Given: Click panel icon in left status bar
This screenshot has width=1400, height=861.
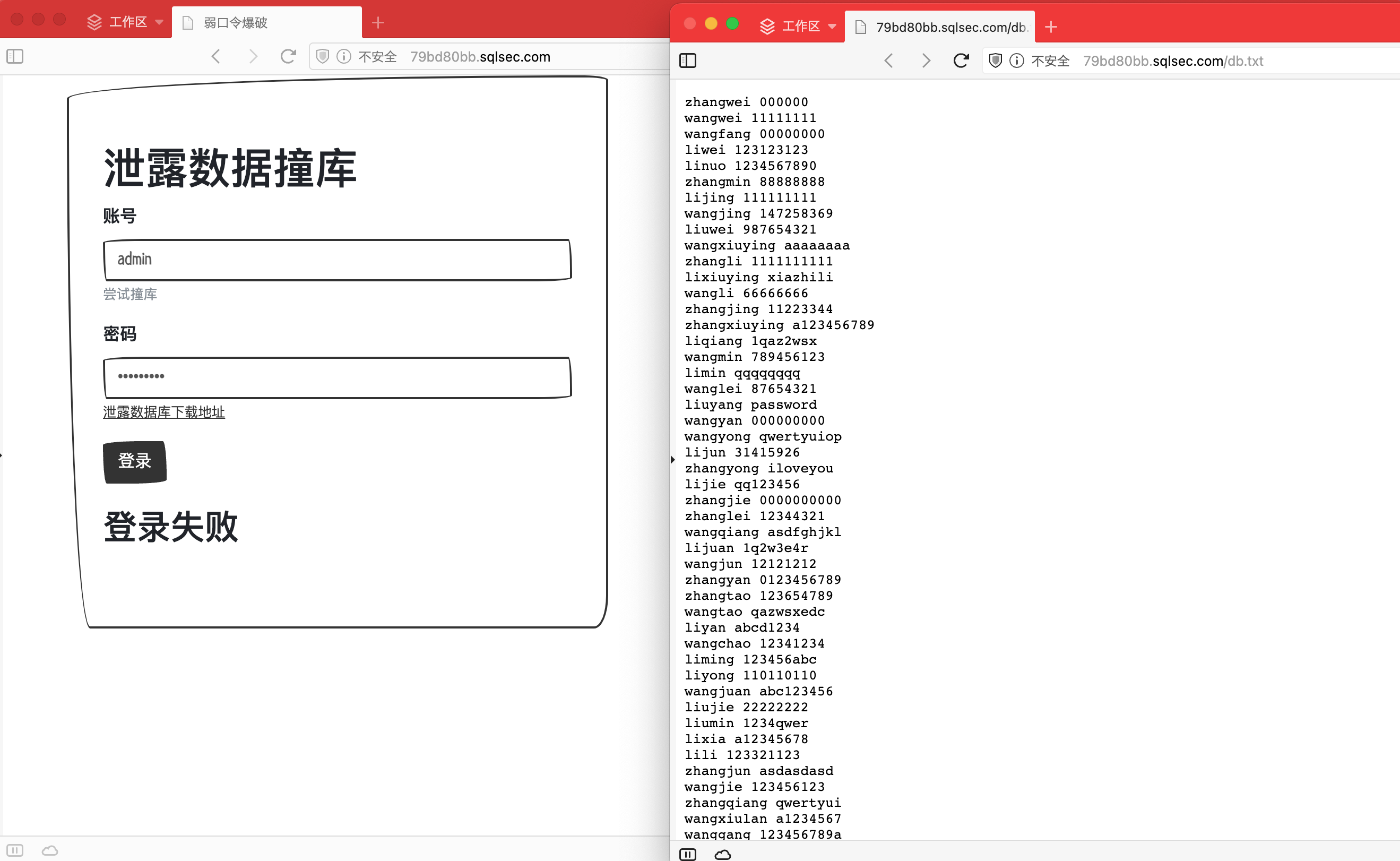Looking at the screenshot, I should coord(15,850).
